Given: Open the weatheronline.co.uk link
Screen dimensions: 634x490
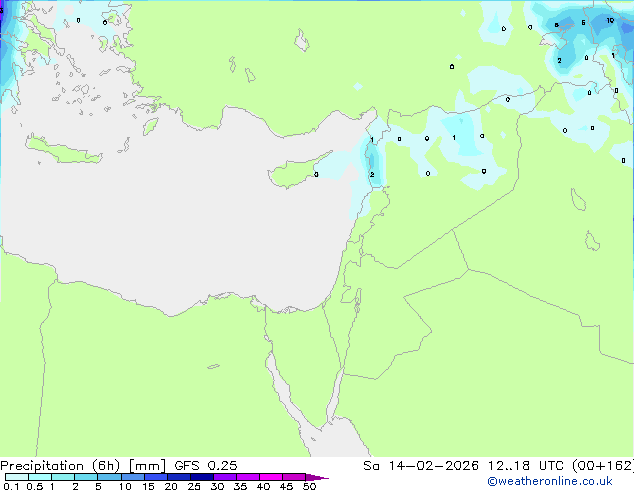Looking at the screenshot, I should coord(550,481).
